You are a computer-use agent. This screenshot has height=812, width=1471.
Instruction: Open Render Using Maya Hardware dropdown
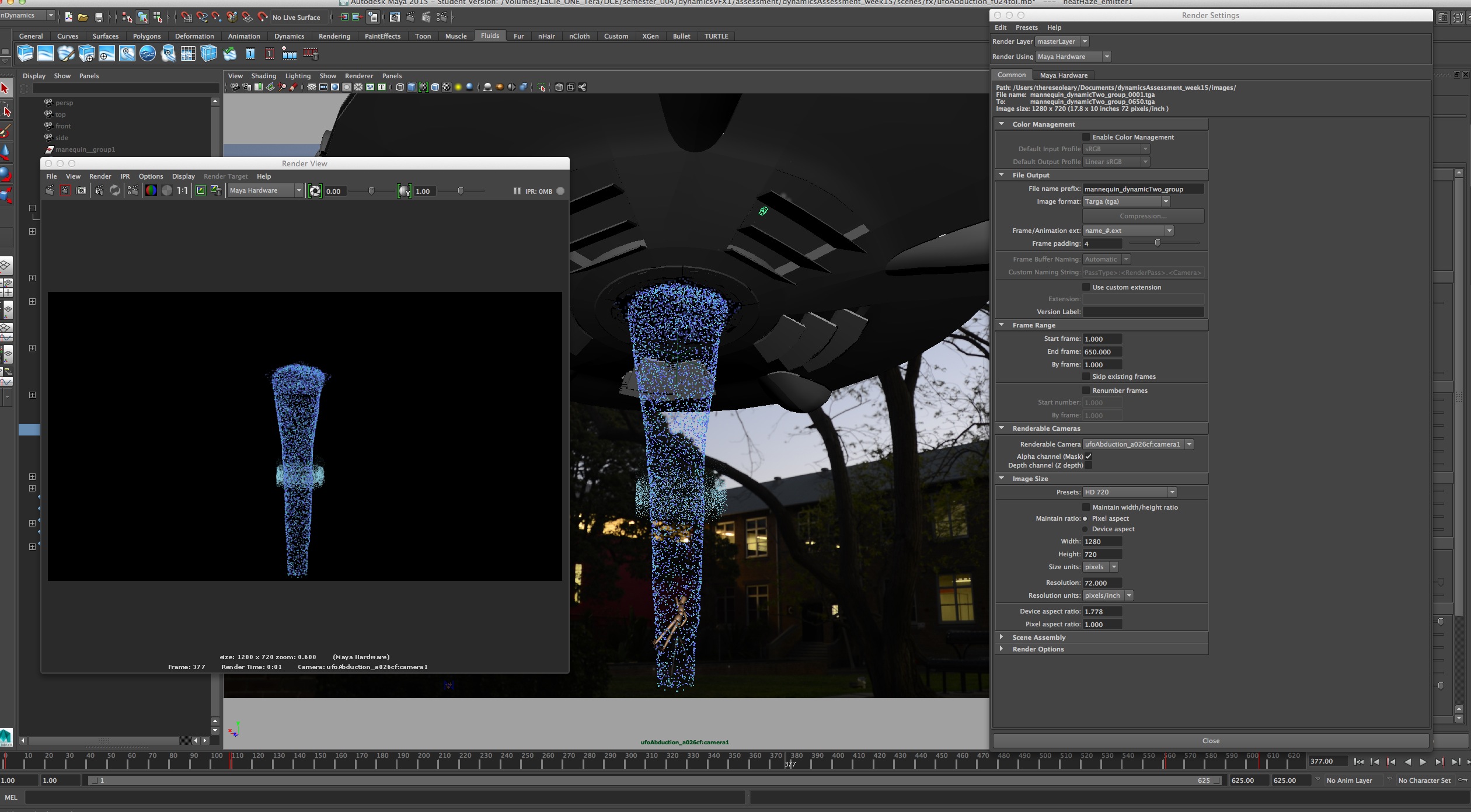tap(1073, 57)
